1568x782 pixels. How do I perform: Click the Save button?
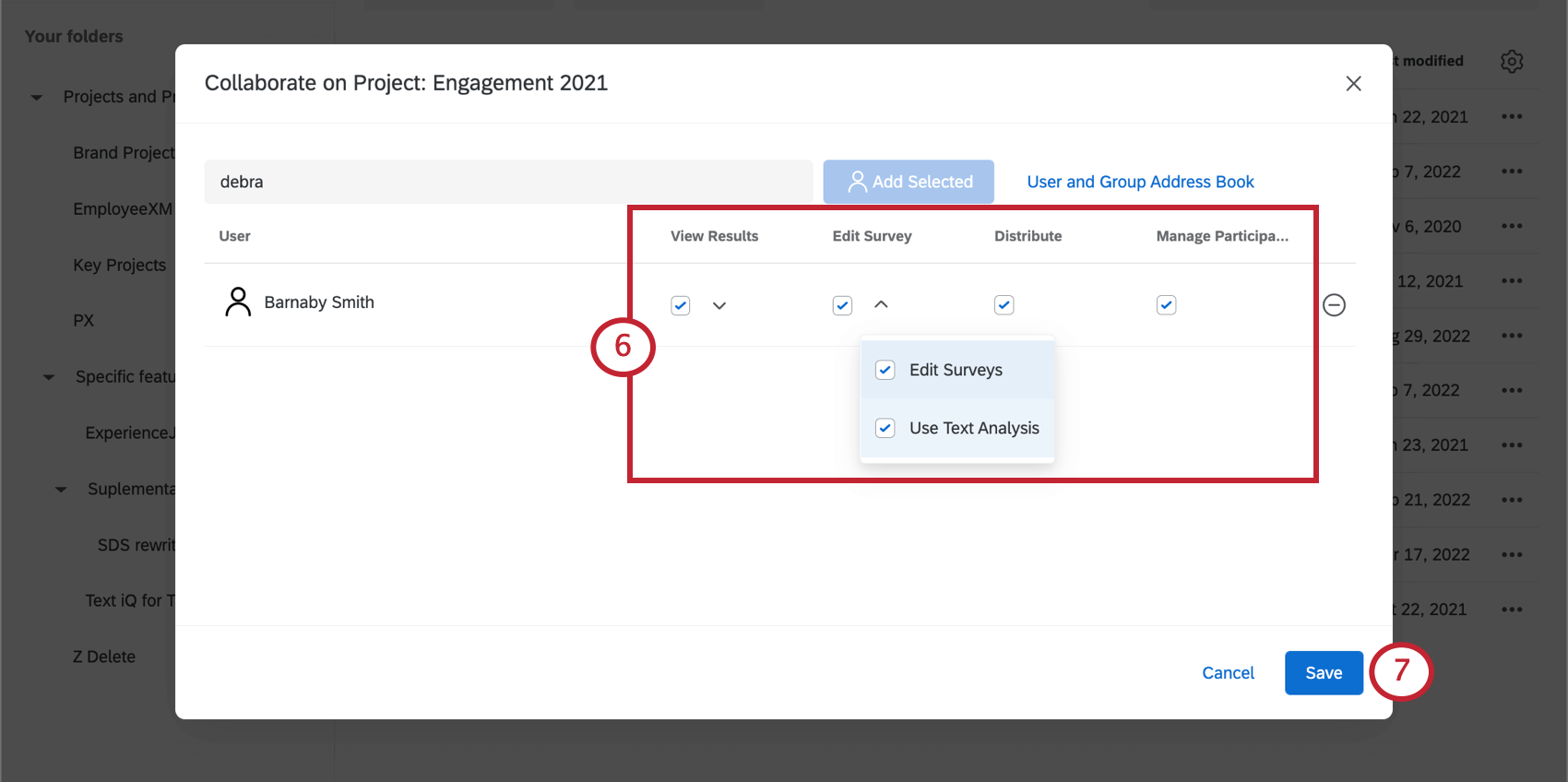coord(1324,673)
